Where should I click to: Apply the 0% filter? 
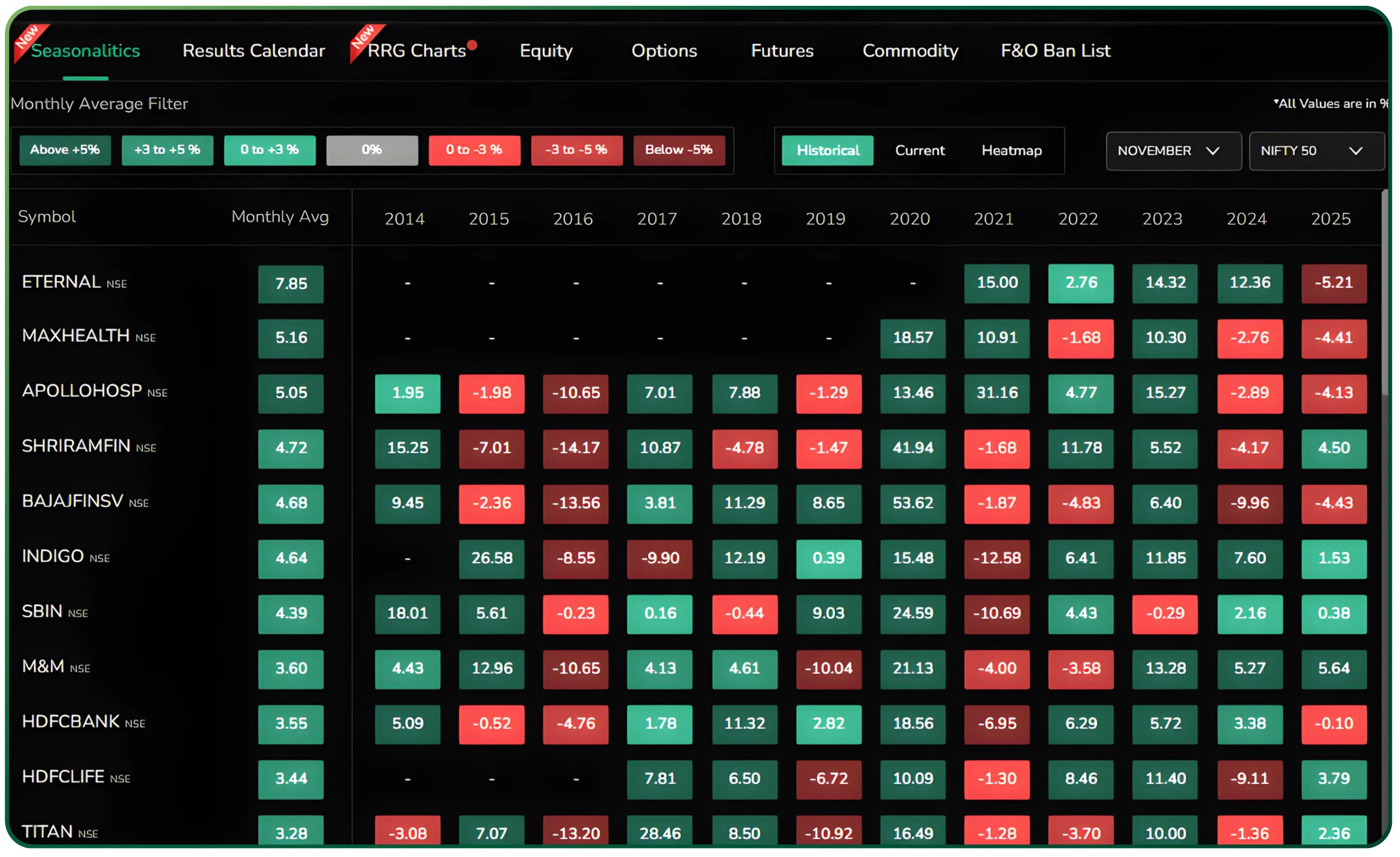[372, 150]
